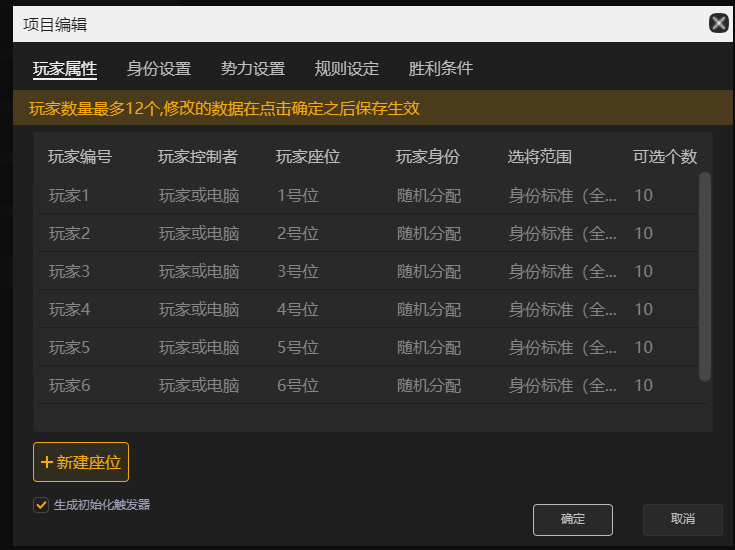This screenshot has height=550, width=735.
Task: Select the 玩家3 row label
Action: [69, 271]
